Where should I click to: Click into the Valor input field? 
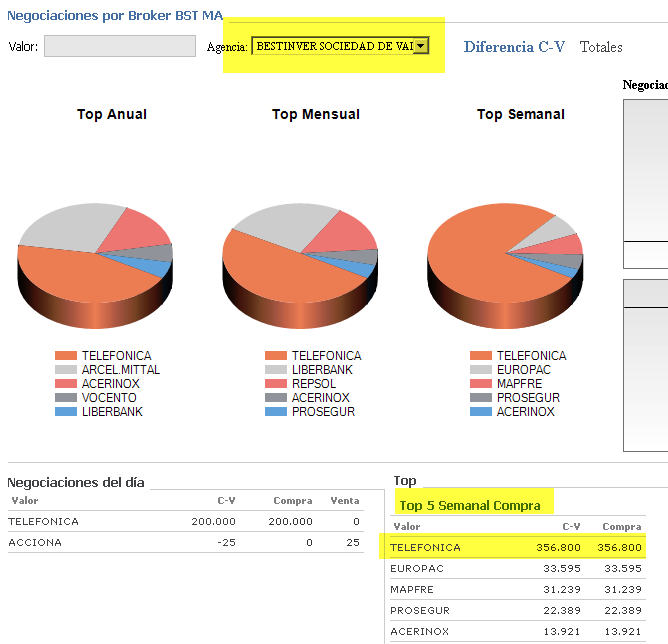point(120,46)
